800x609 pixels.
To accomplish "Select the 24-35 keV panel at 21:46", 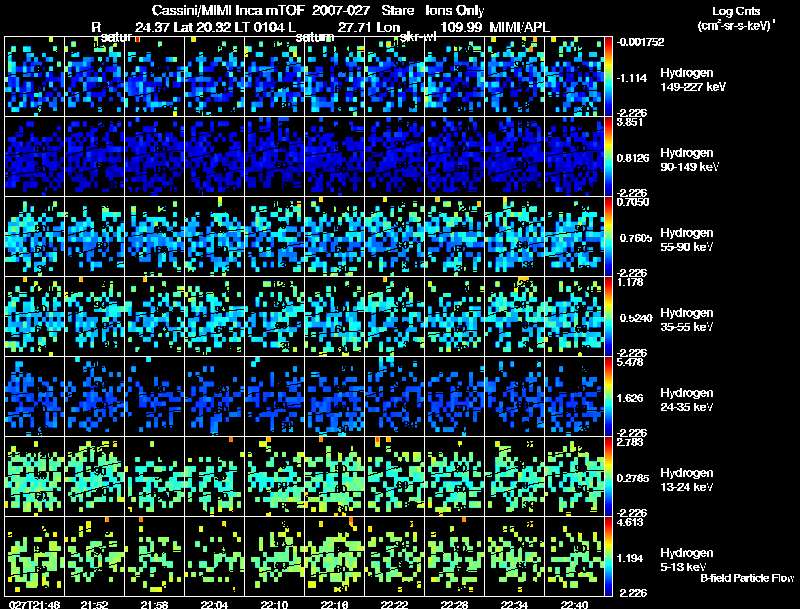I will pyautogui.click(x=34, y=396).
